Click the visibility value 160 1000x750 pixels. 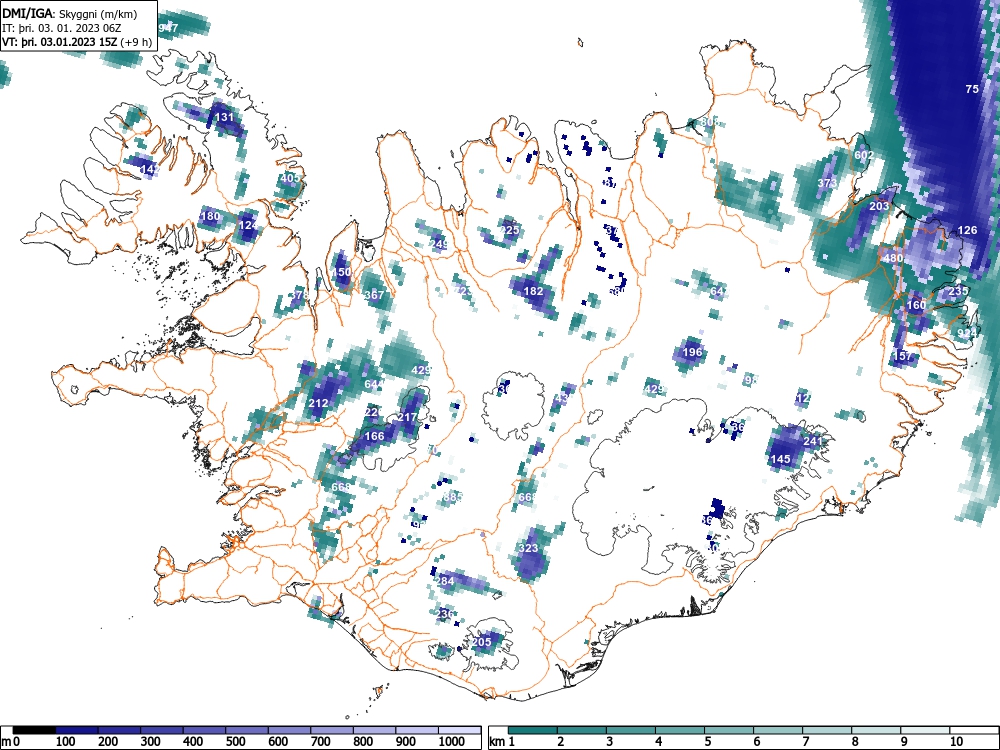(916, 305)
